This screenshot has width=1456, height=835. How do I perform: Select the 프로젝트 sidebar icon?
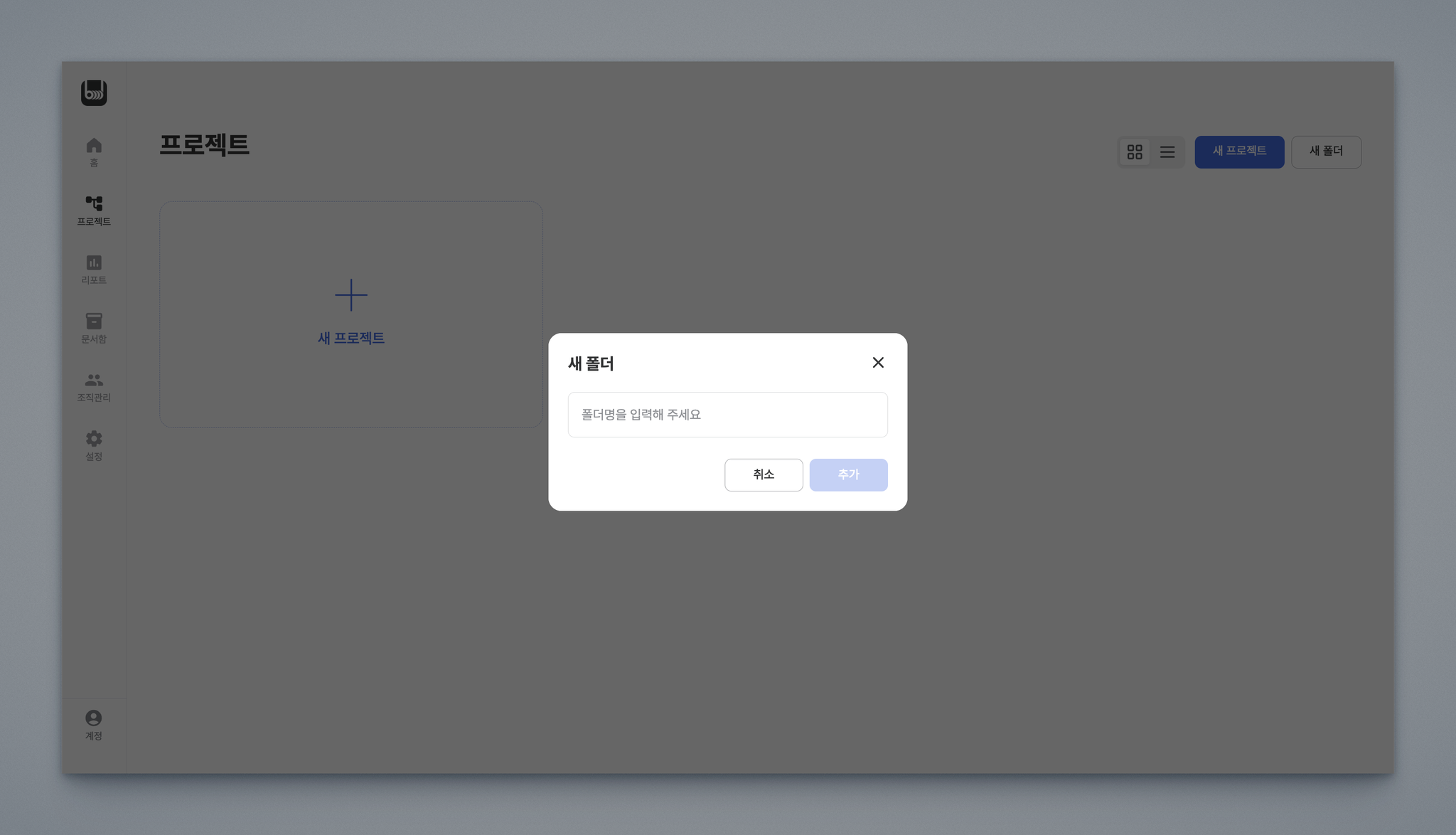click(x=94, y=204)
